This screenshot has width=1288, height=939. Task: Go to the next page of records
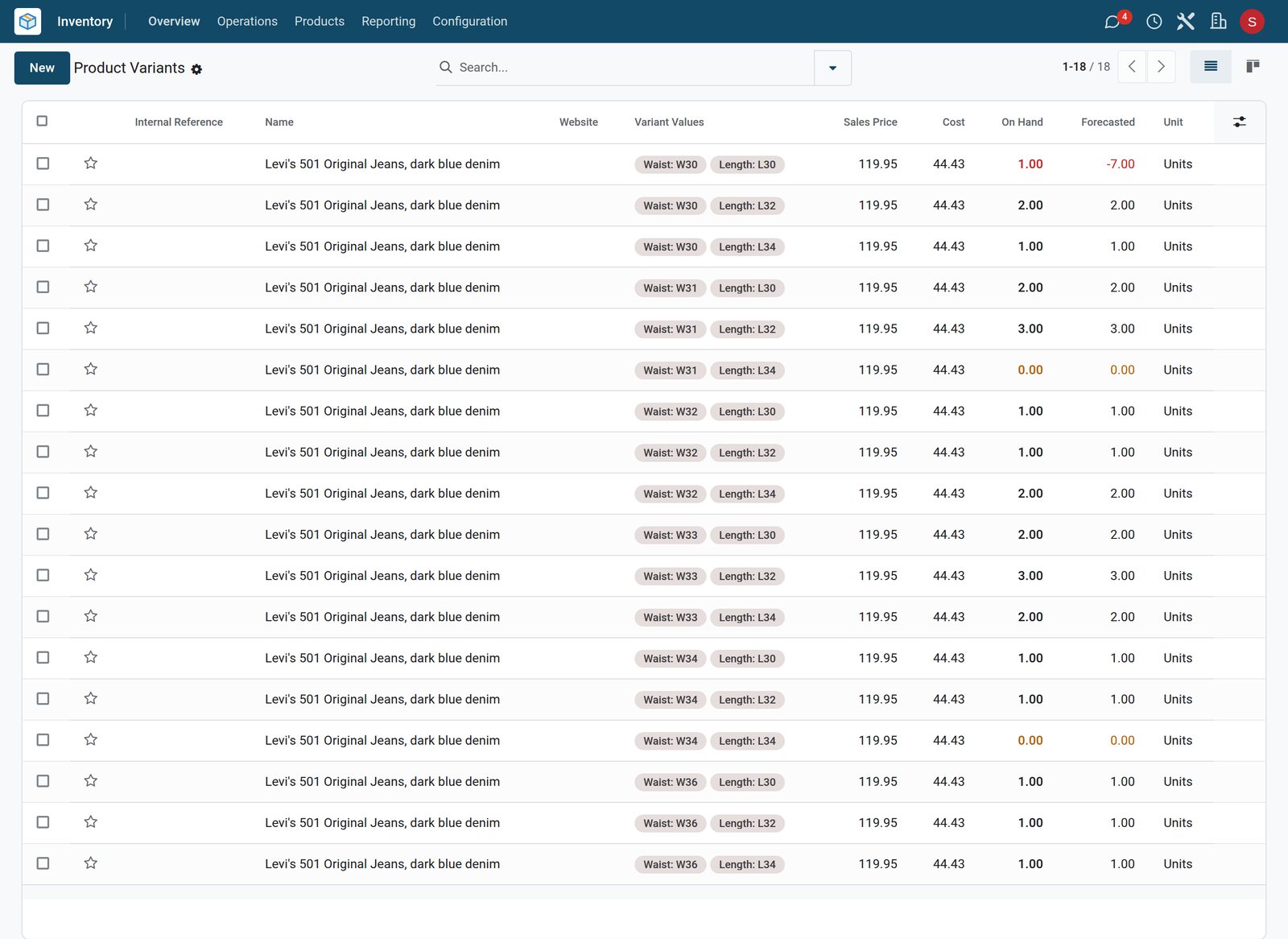(x=1161, y=67)
